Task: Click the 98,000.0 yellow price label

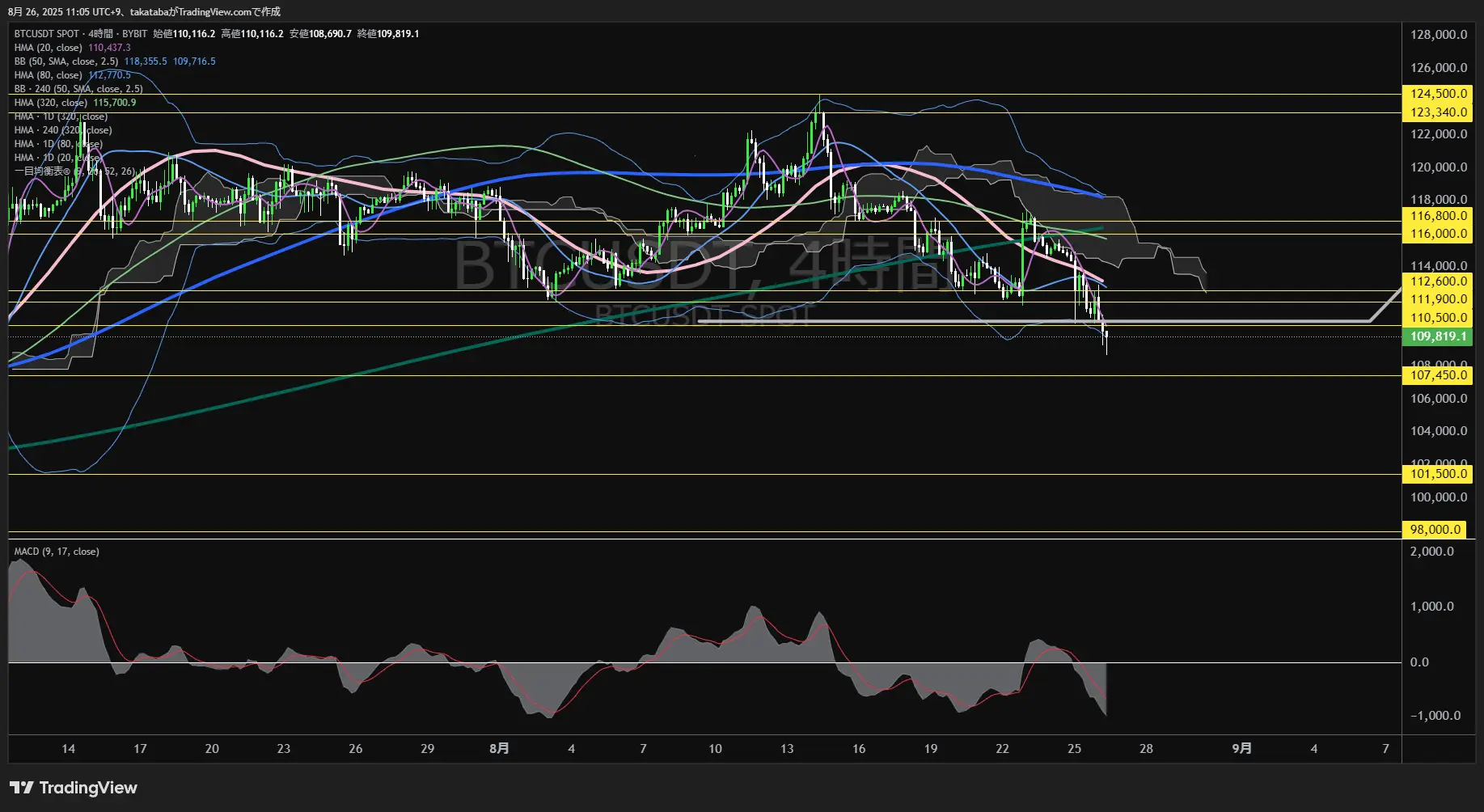Action: (x=1435, y=530)
